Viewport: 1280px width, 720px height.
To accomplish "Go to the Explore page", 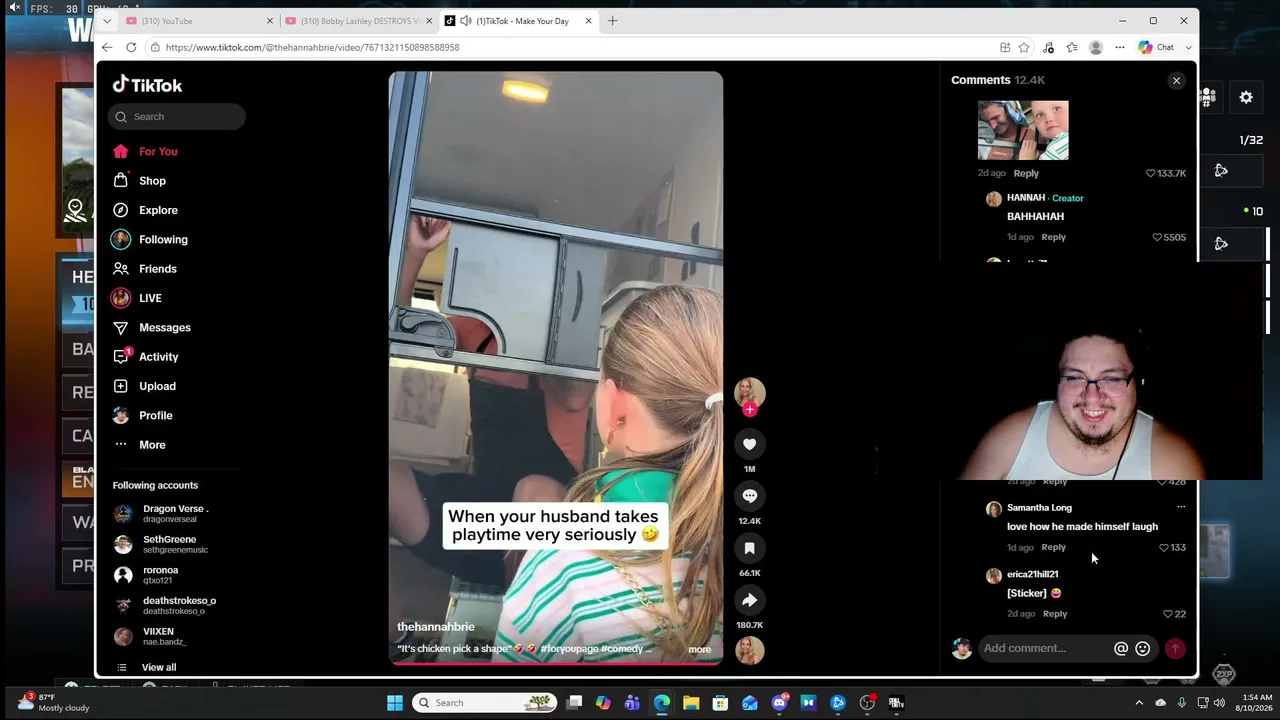I will coord(158,210).
